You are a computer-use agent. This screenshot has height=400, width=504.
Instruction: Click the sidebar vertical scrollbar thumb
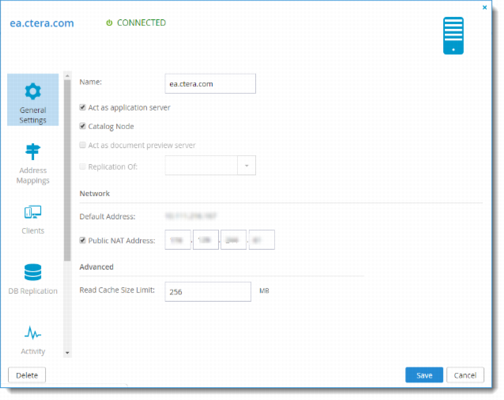[67, 170]
